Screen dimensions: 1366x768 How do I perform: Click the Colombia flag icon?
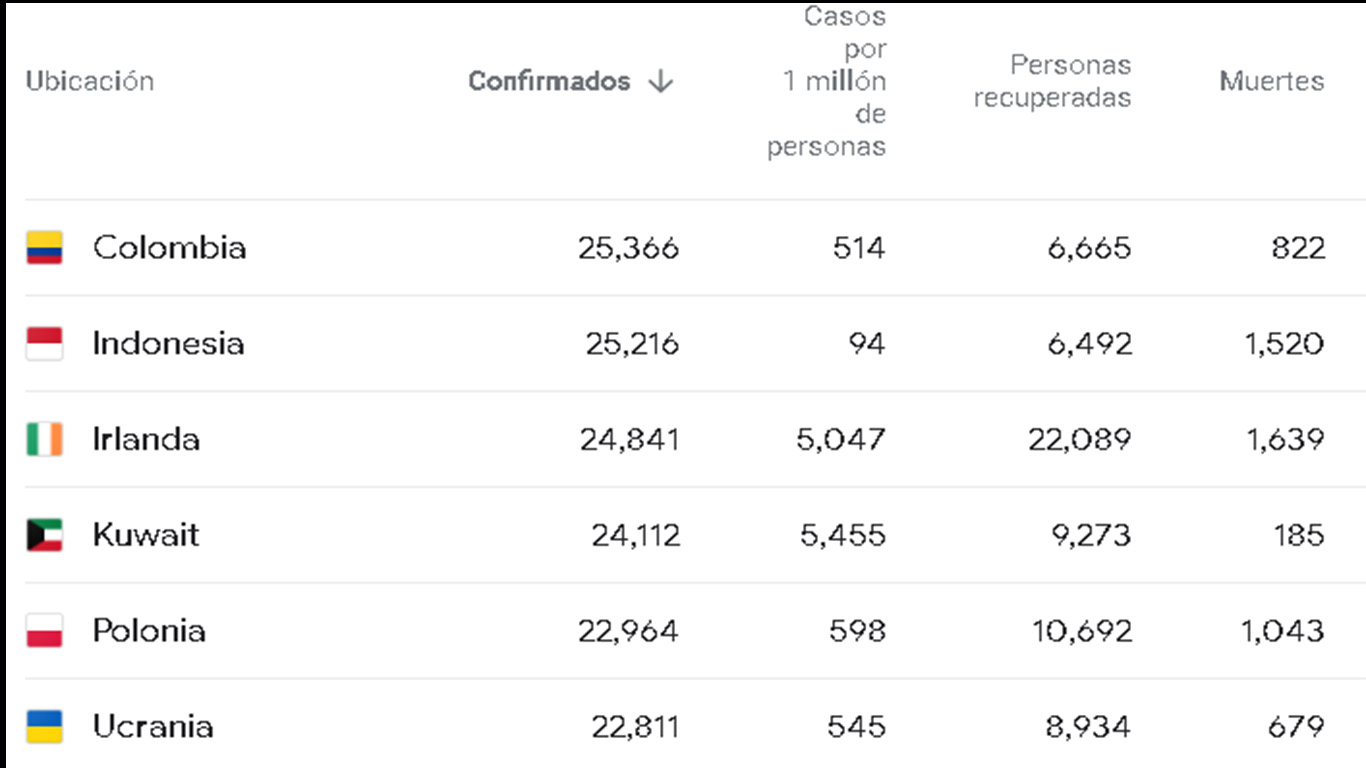point(44,247)
